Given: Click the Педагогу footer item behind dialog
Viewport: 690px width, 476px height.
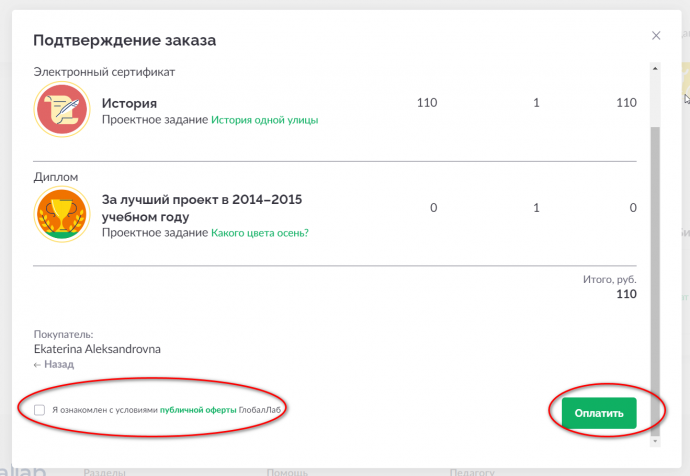Looking at the screenshot, I should click(x=472, y=472).
